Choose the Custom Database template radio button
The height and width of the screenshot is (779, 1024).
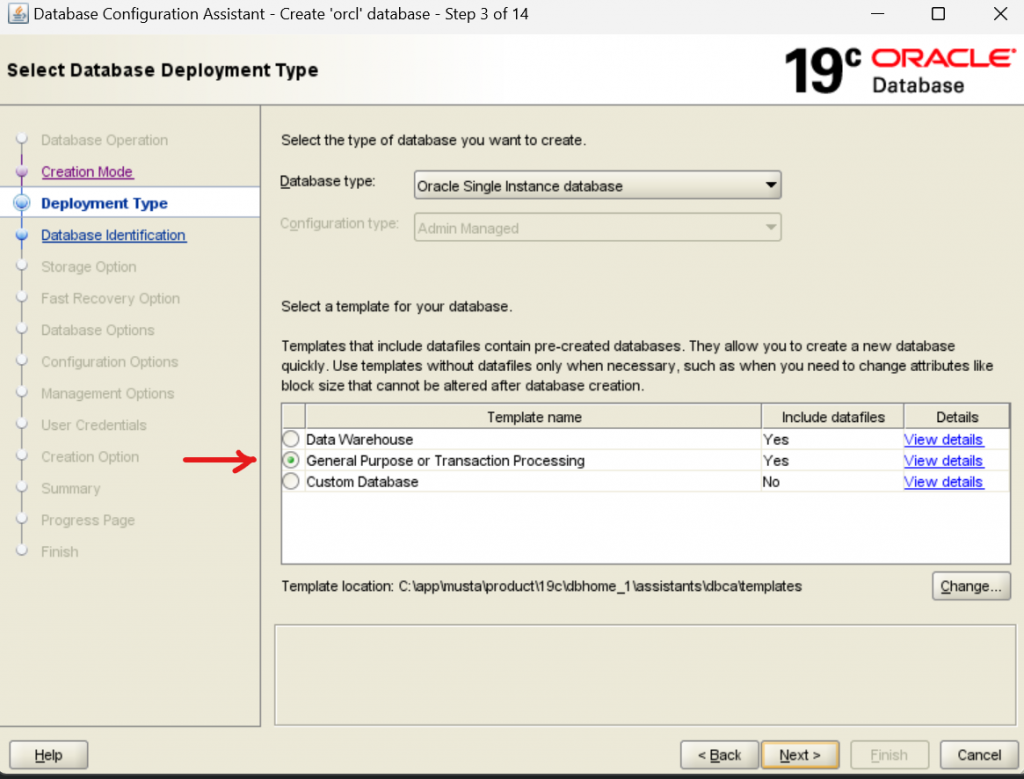click(291, 482)
